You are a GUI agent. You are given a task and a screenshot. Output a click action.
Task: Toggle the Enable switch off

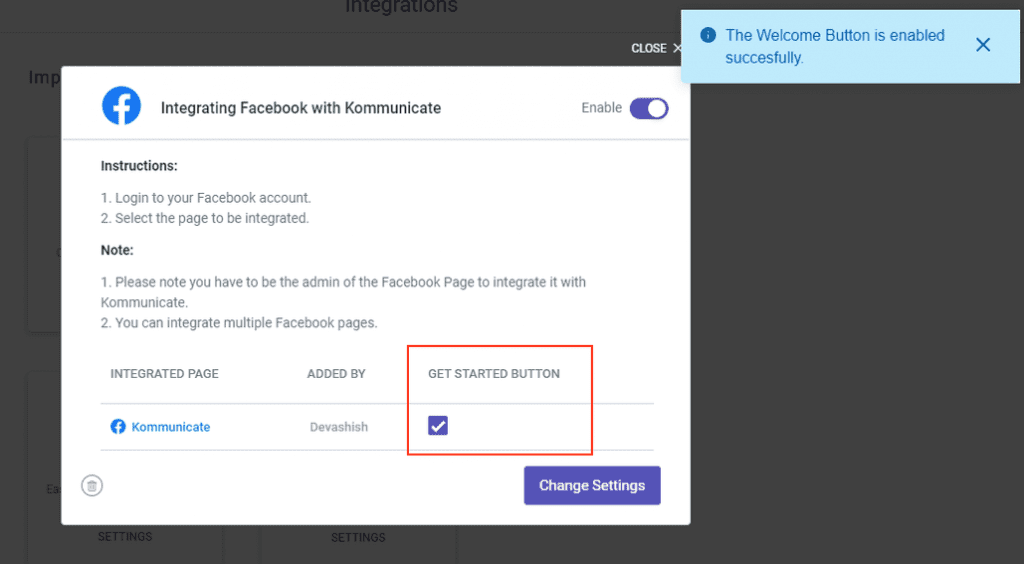[648, 108]
